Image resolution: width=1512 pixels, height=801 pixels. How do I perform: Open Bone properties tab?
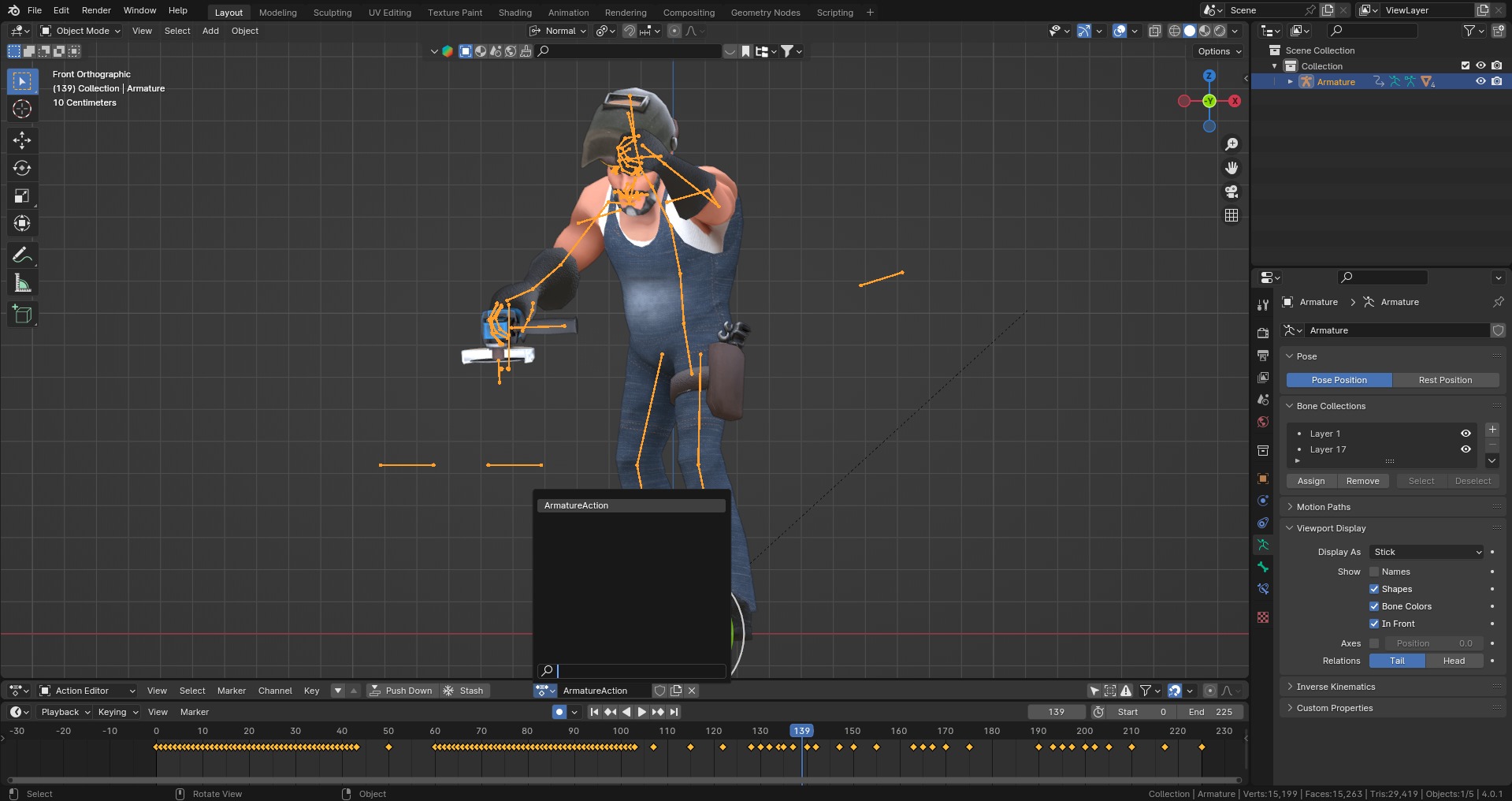point(1263,567)
